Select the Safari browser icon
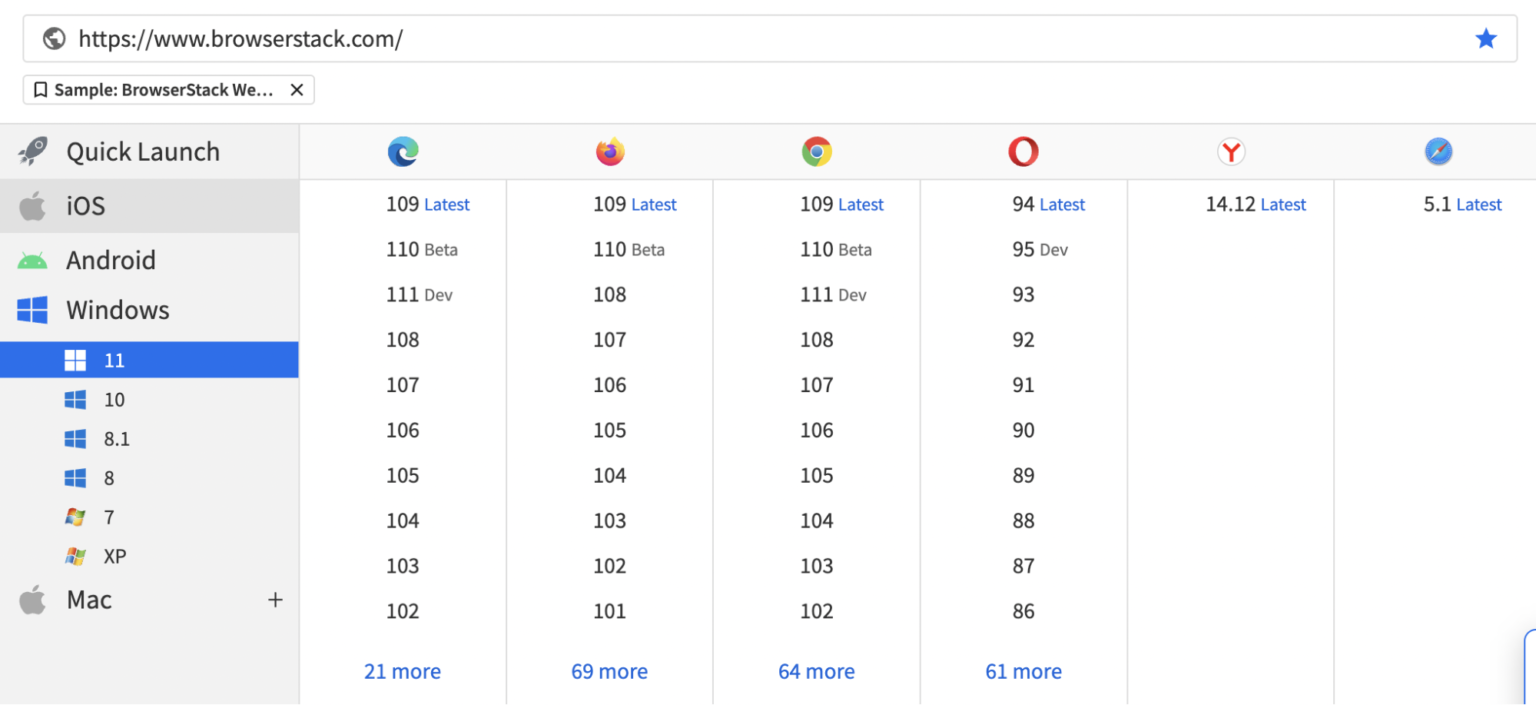 coord(1438,151)
